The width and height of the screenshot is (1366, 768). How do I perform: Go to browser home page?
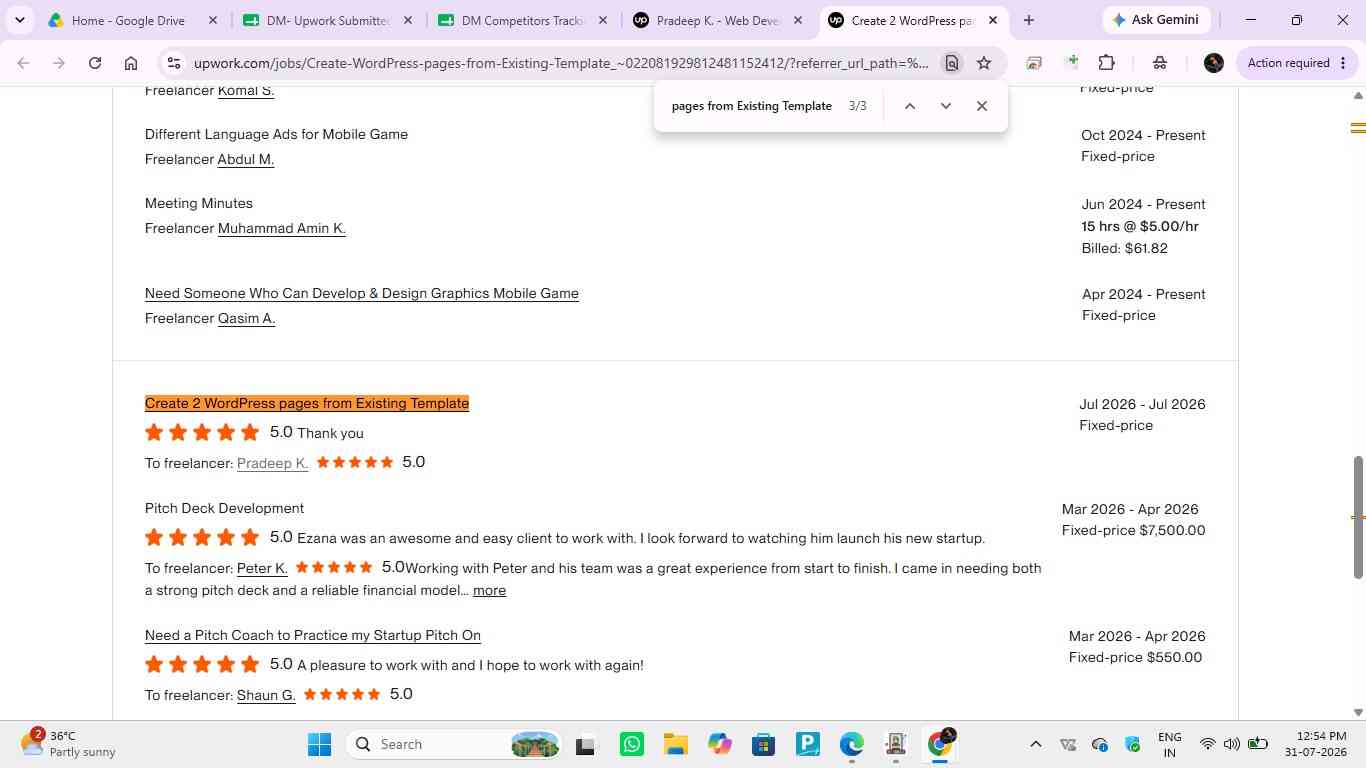coord(131,63)
